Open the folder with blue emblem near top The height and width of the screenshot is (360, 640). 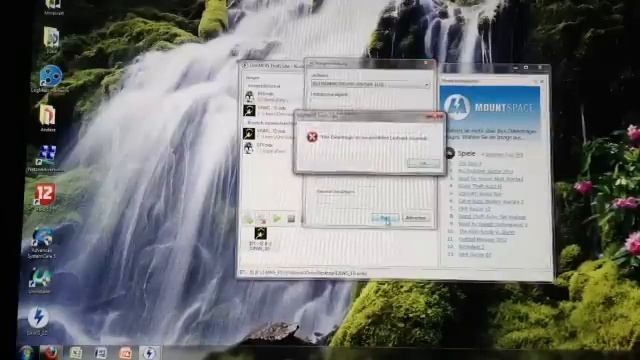51,40
